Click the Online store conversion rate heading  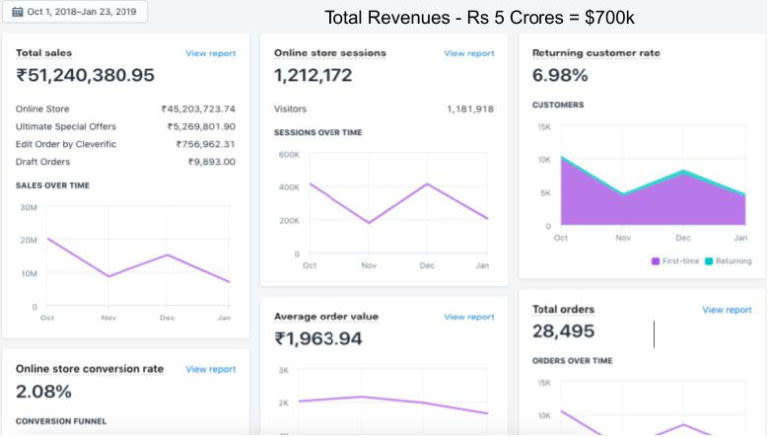pyautogui.click(x=90, y=369)
